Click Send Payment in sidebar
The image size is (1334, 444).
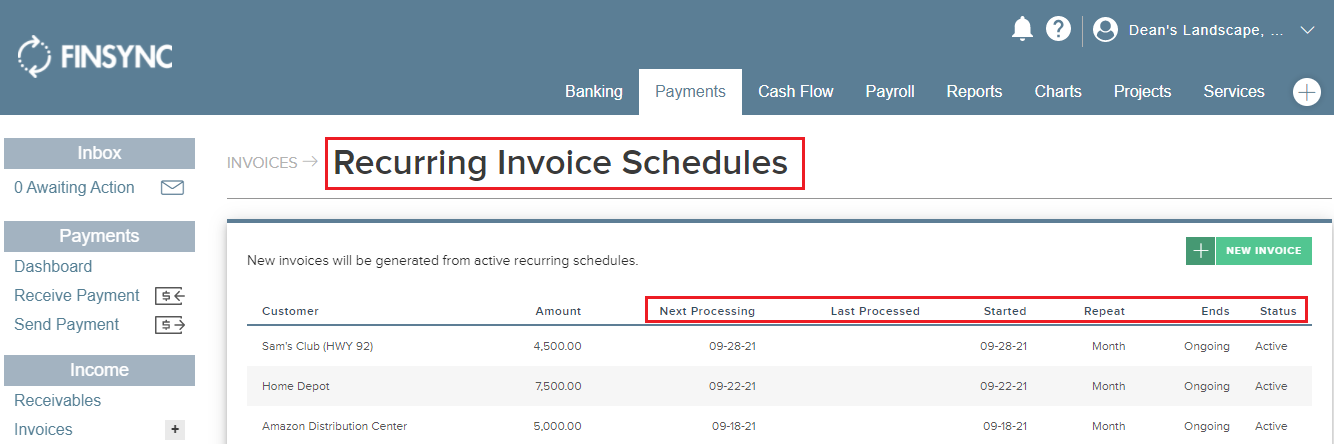67,324
